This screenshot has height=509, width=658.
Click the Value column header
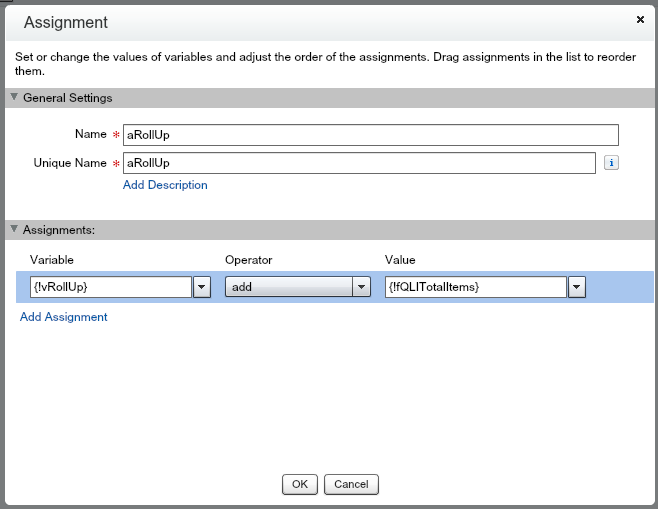point(400,260)
